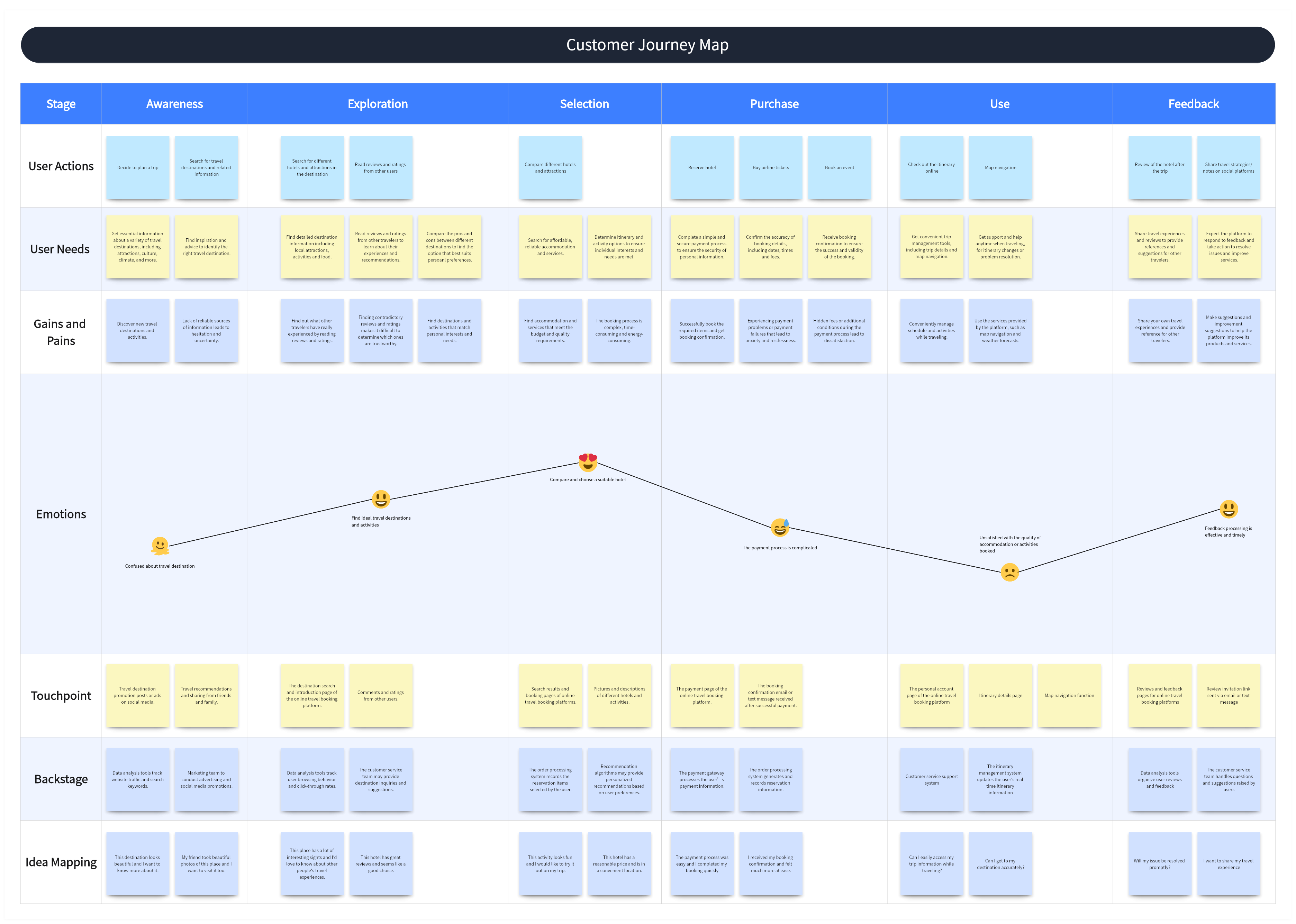1296x924 pixels.
Task: Select the 'Decide to plan a trip' note
Action: coord(138,168)
